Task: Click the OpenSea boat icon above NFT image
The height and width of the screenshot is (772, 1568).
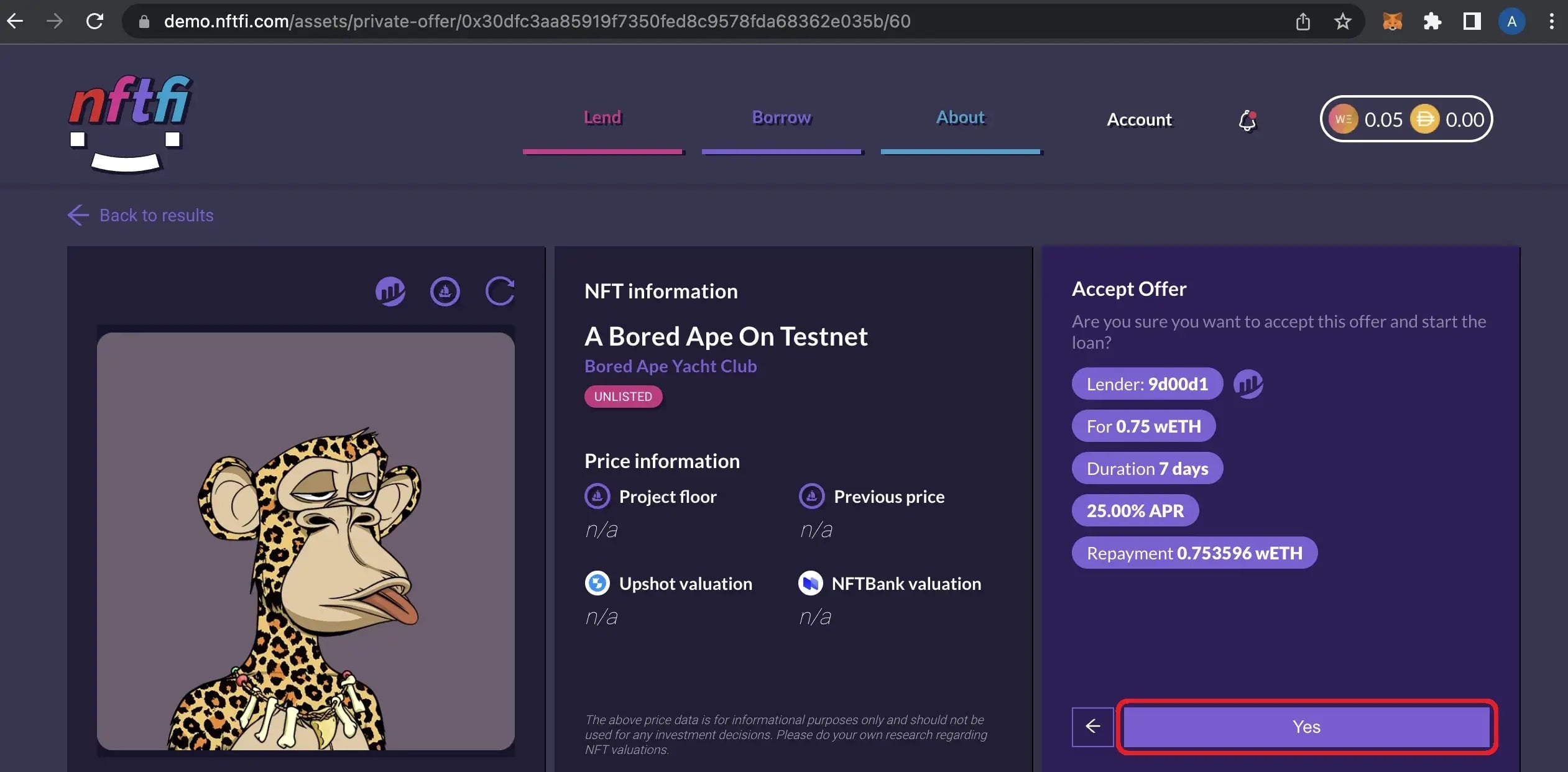Action: click(x=445, y=291)
